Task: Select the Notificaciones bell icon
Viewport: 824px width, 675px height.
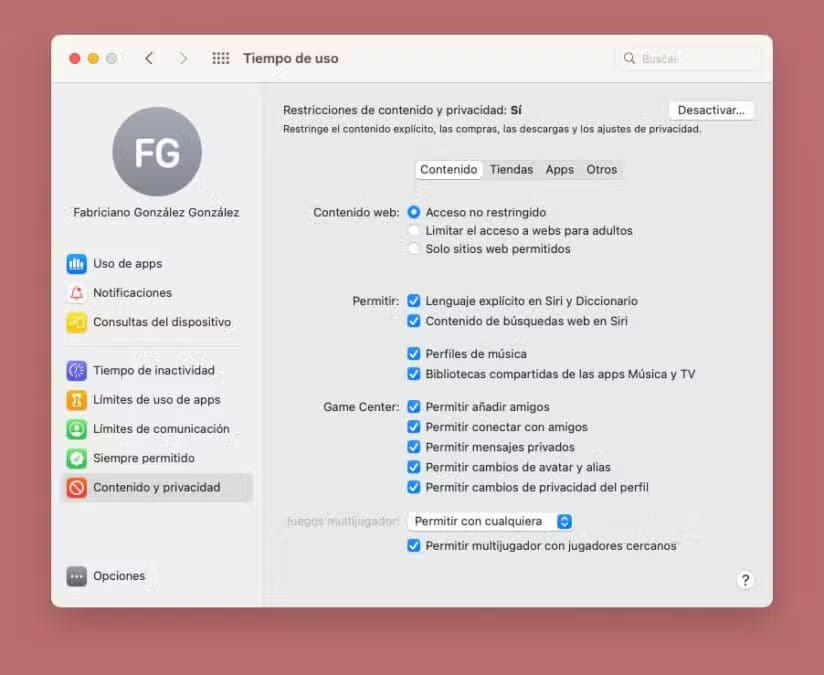Action: 77,293
